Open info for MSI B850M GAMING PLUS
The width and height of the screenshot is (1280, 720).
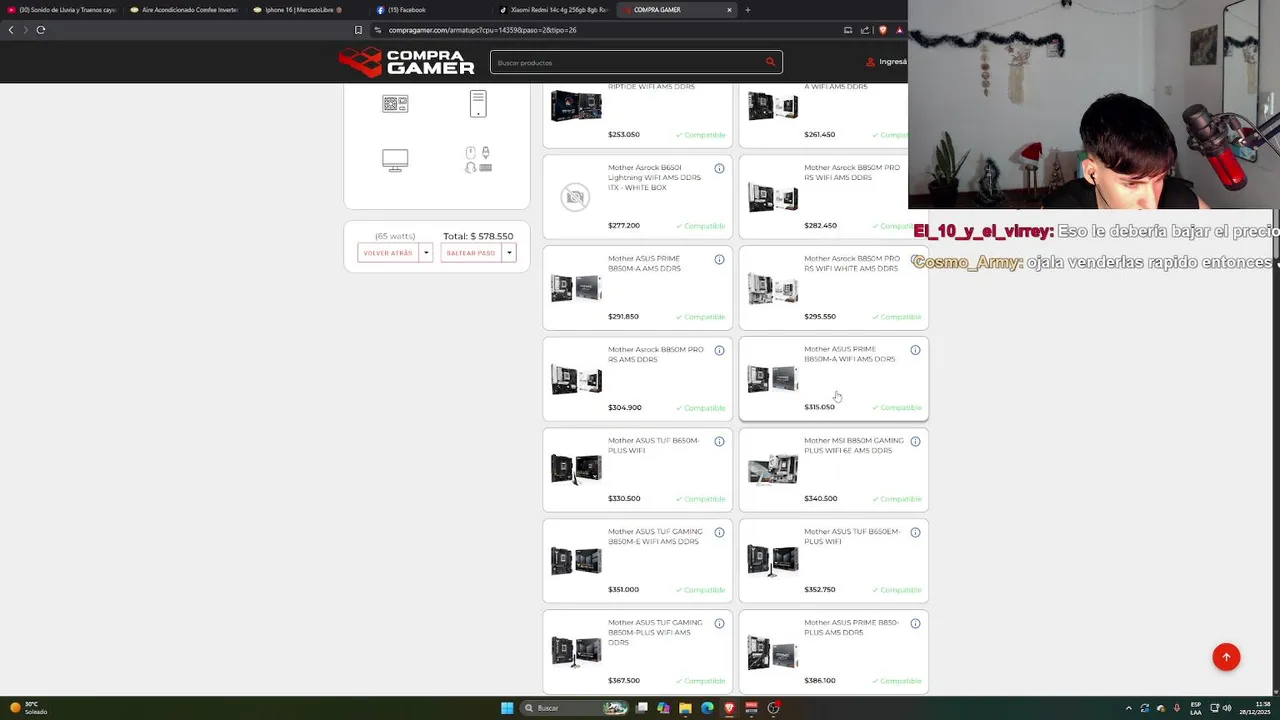(x=915, y=441)
